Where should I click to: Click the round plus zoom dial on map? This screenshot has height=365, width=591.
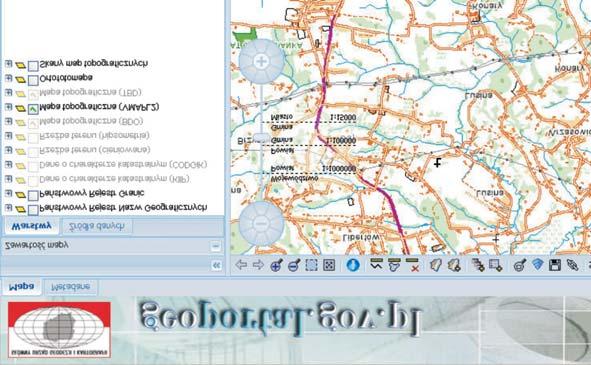pos(261,61)
